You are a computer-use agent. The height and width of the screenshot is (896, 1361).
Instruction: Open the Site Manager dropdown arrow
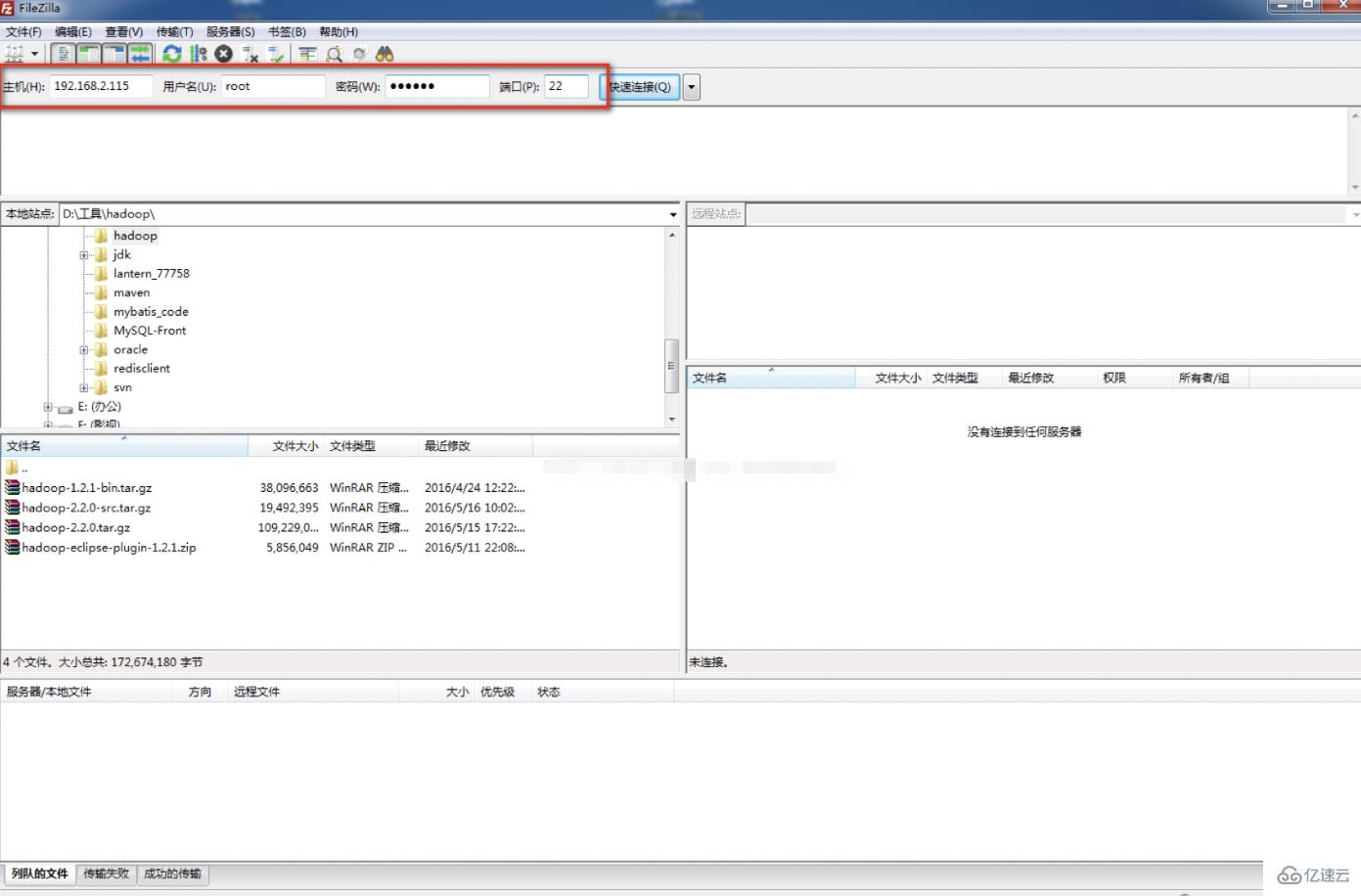35,54
